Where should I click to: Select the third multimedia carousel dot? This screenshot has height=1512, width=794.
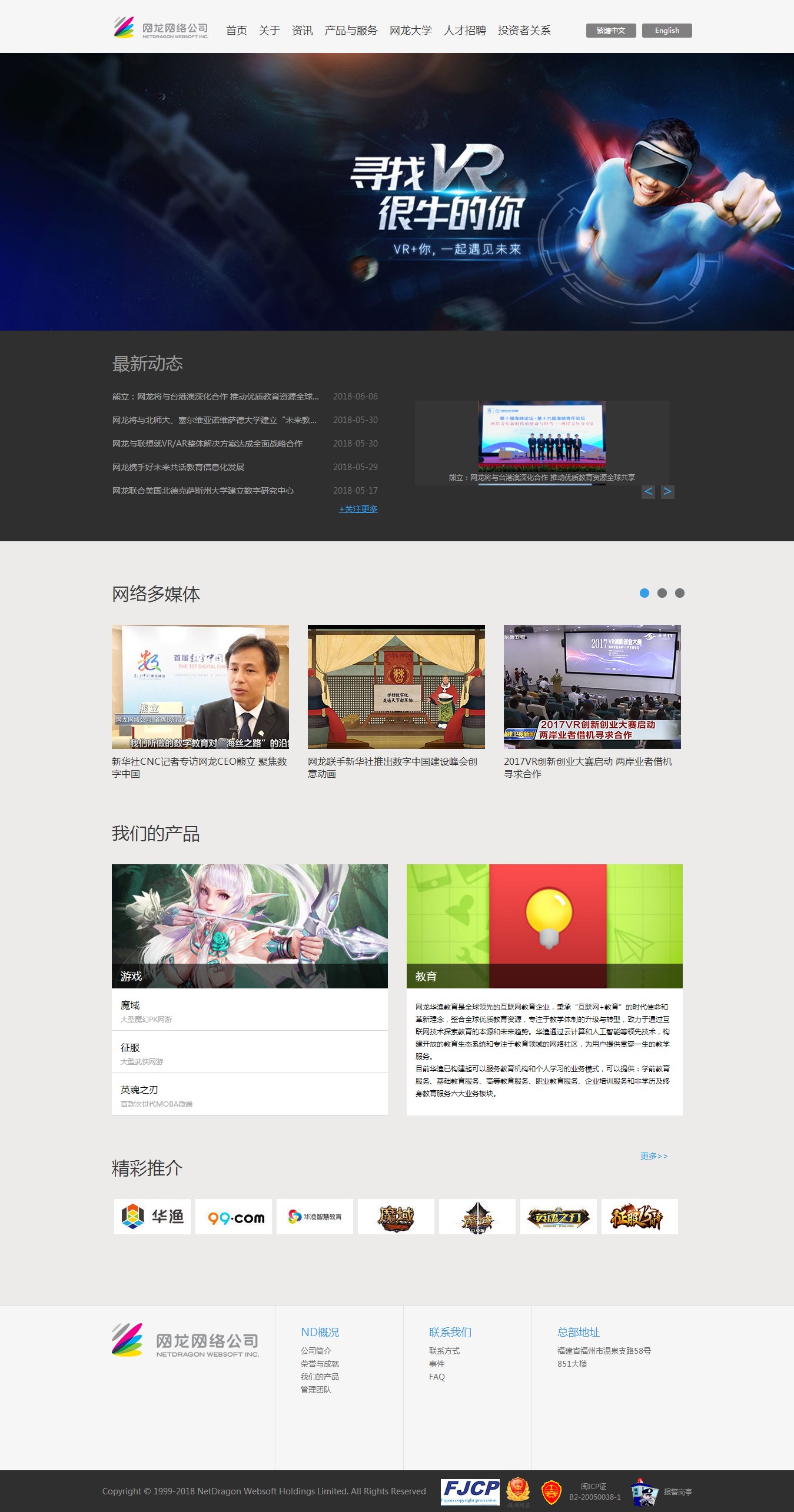680,593
